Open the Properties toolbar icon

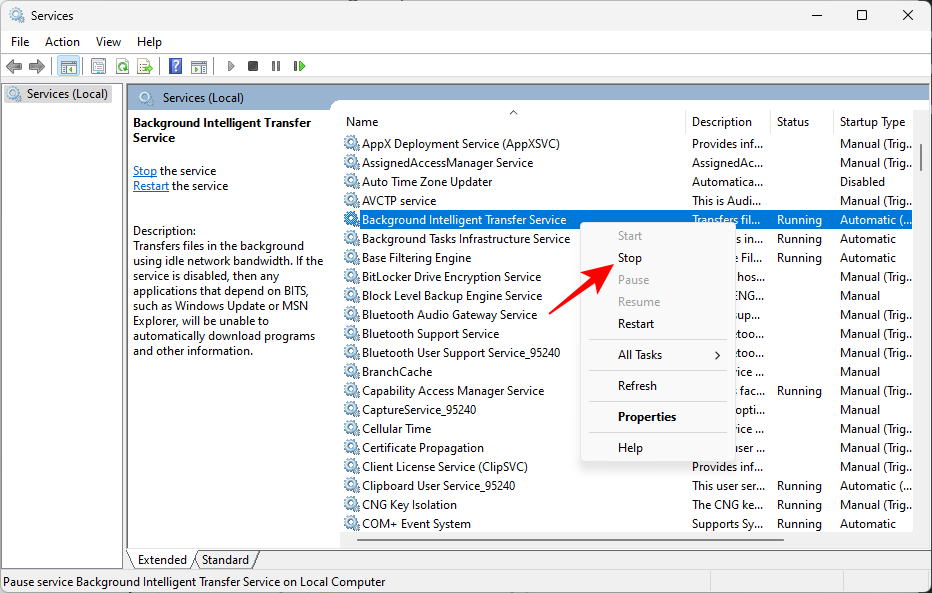pos(96,66)
